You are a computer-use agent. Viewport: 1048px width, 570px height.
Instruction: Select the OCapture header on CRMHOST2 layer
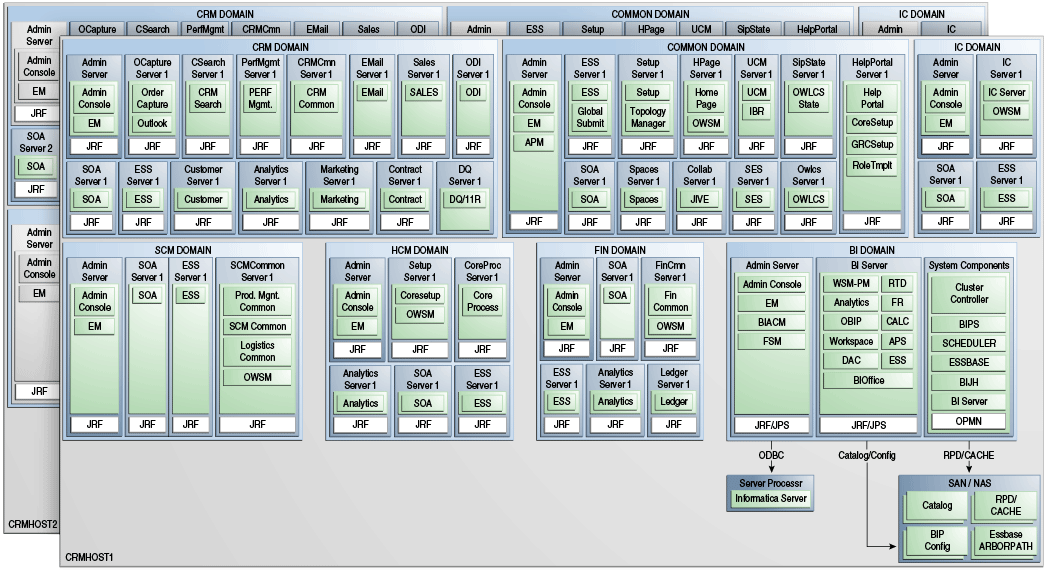point(97,29)
